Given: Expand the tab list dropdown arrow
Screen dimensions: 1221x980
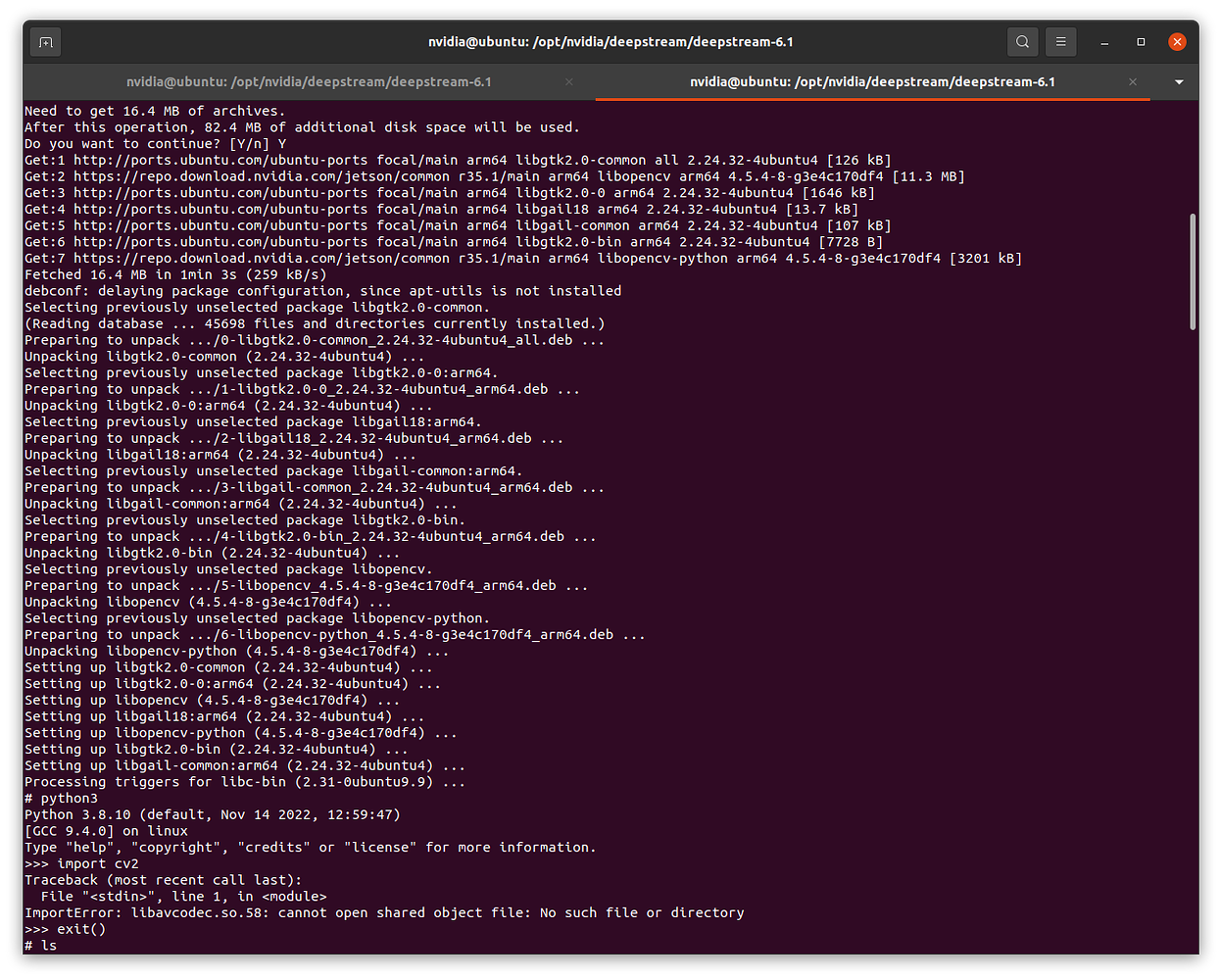Looking at the screenshot, I should pyautogui.click(x=1179, y=82).
